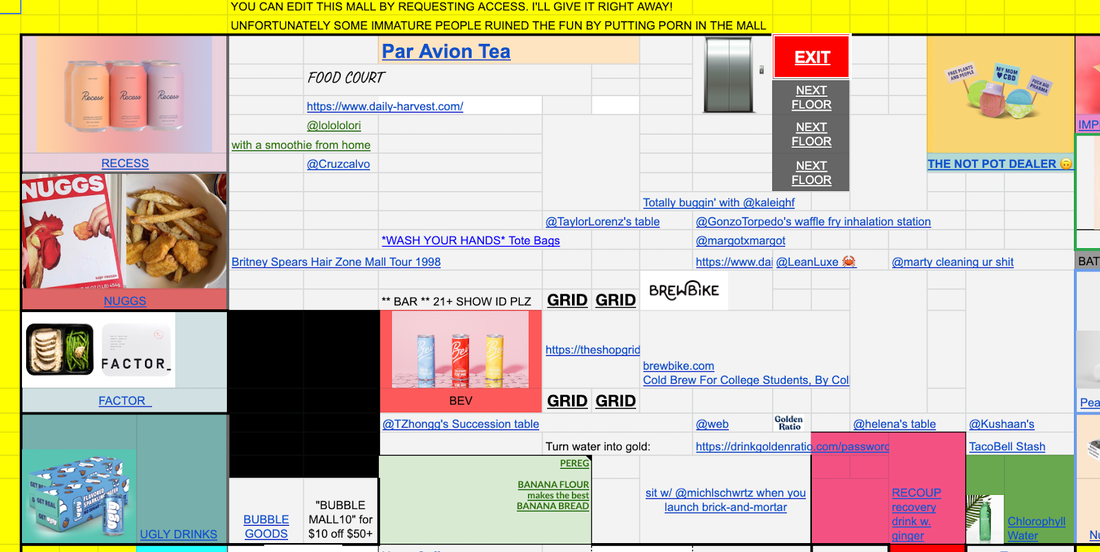Click the middle NEXT FLOOR link
Viewport: 1100px width, 552px height.
811,134
